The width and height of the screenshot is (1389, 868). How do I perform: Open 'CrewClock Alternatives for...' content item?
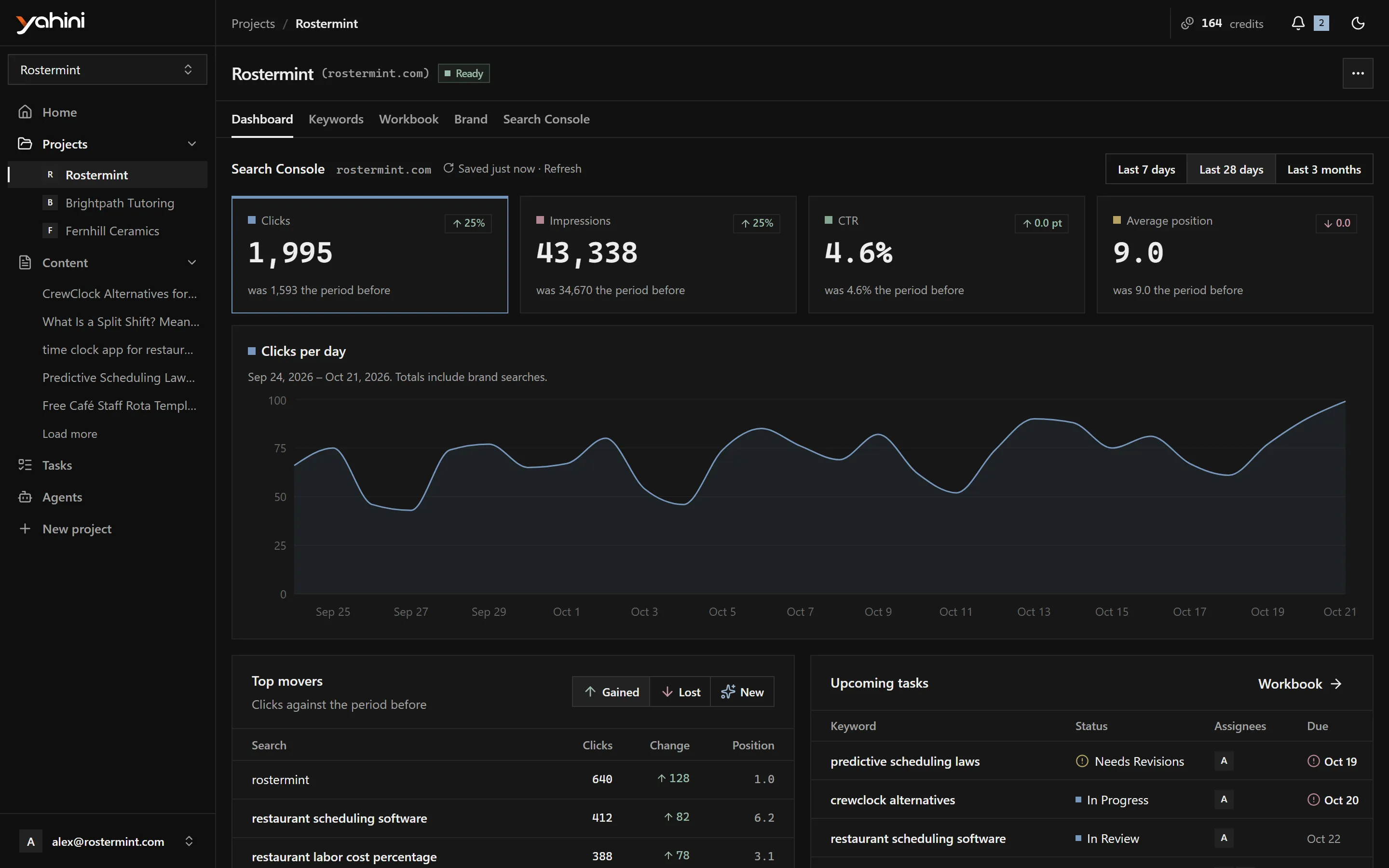[120, 293]
